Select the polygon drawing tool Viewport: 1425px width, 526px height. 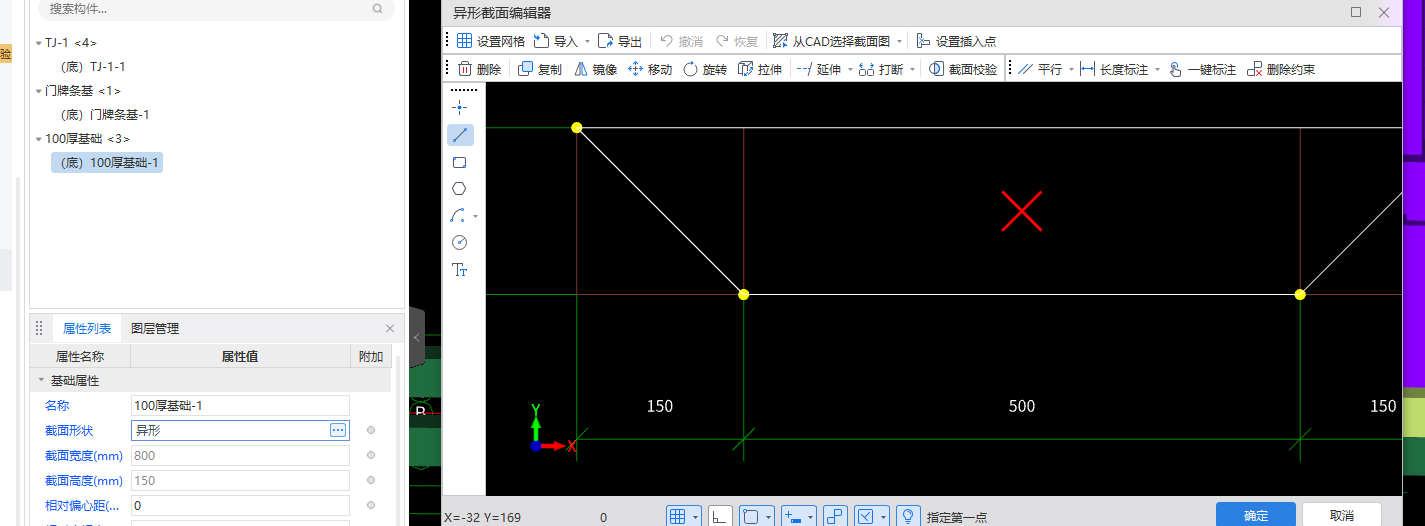[460, 188]
